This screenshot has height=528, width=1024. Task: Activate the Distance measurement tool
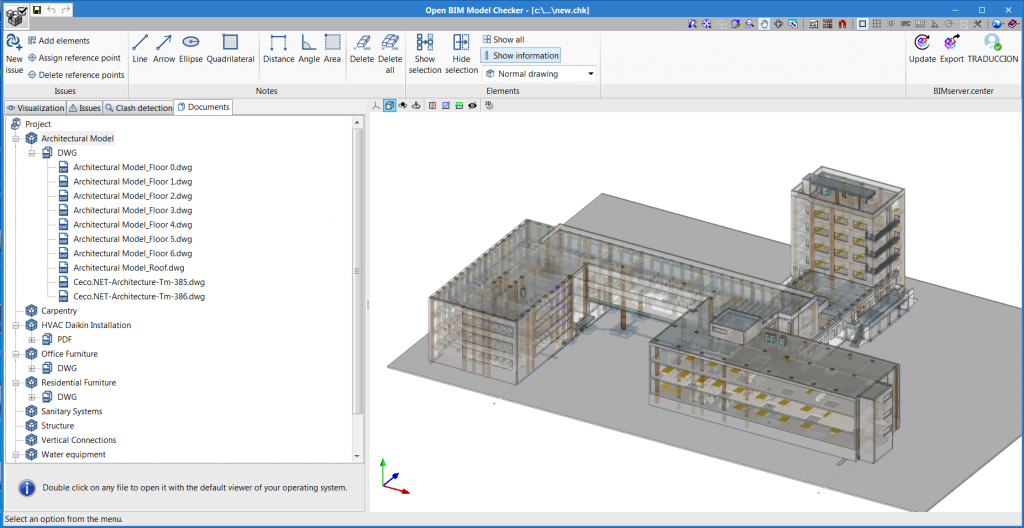[x=279, y=48]
